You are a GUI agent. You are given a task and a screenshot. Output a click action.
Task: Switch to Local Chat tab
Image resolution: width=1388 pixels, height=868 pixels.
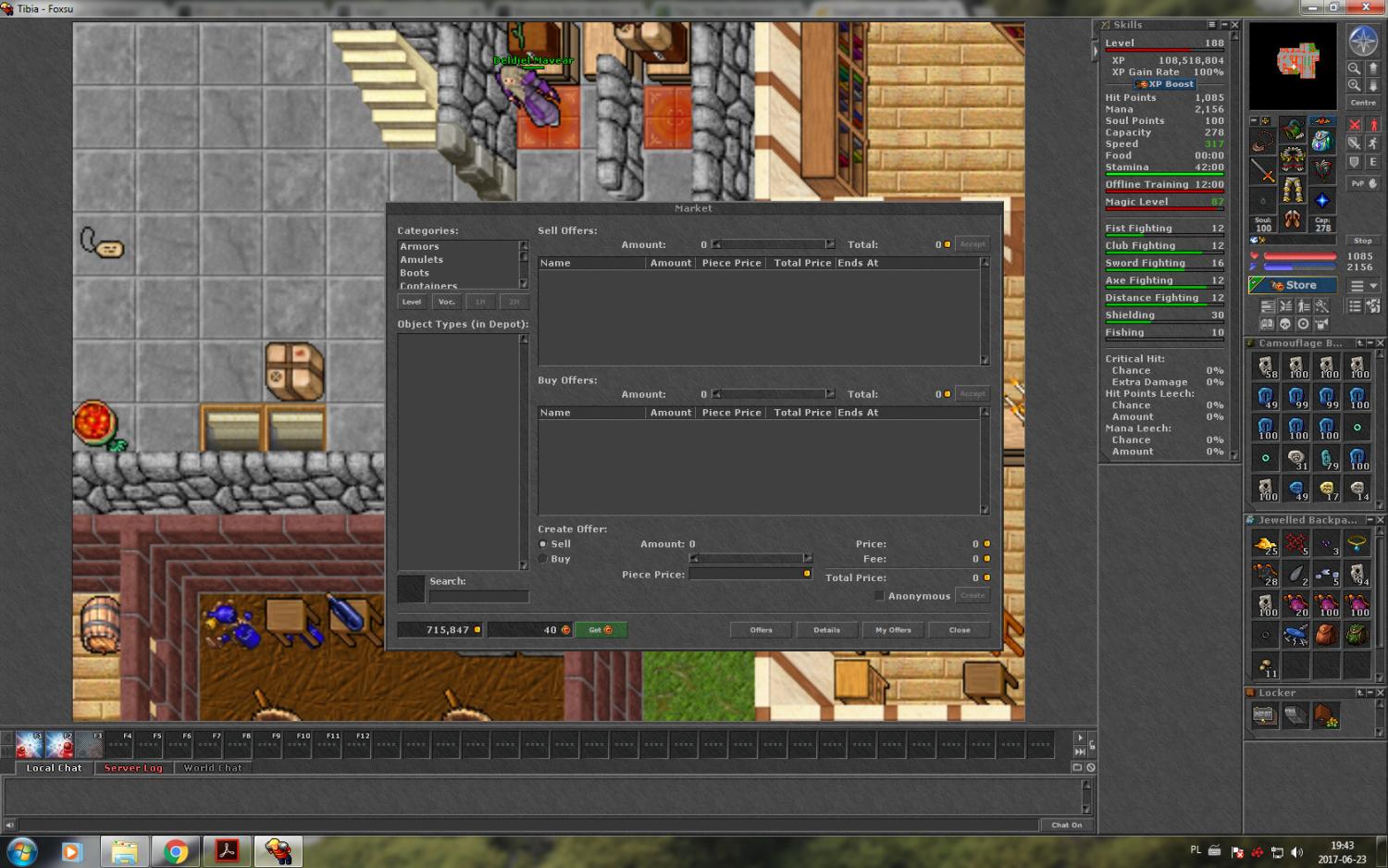tap(54, 768)
